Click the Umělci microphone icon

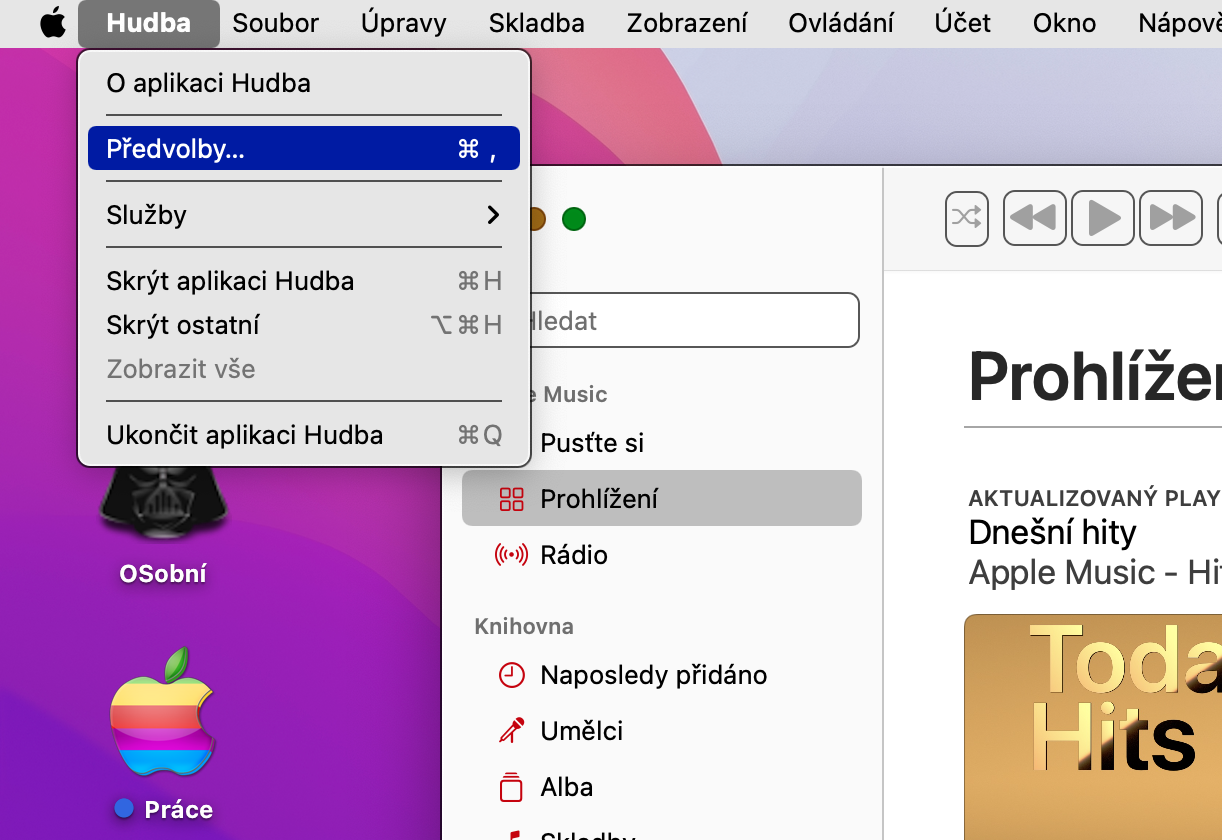point(511,731)
